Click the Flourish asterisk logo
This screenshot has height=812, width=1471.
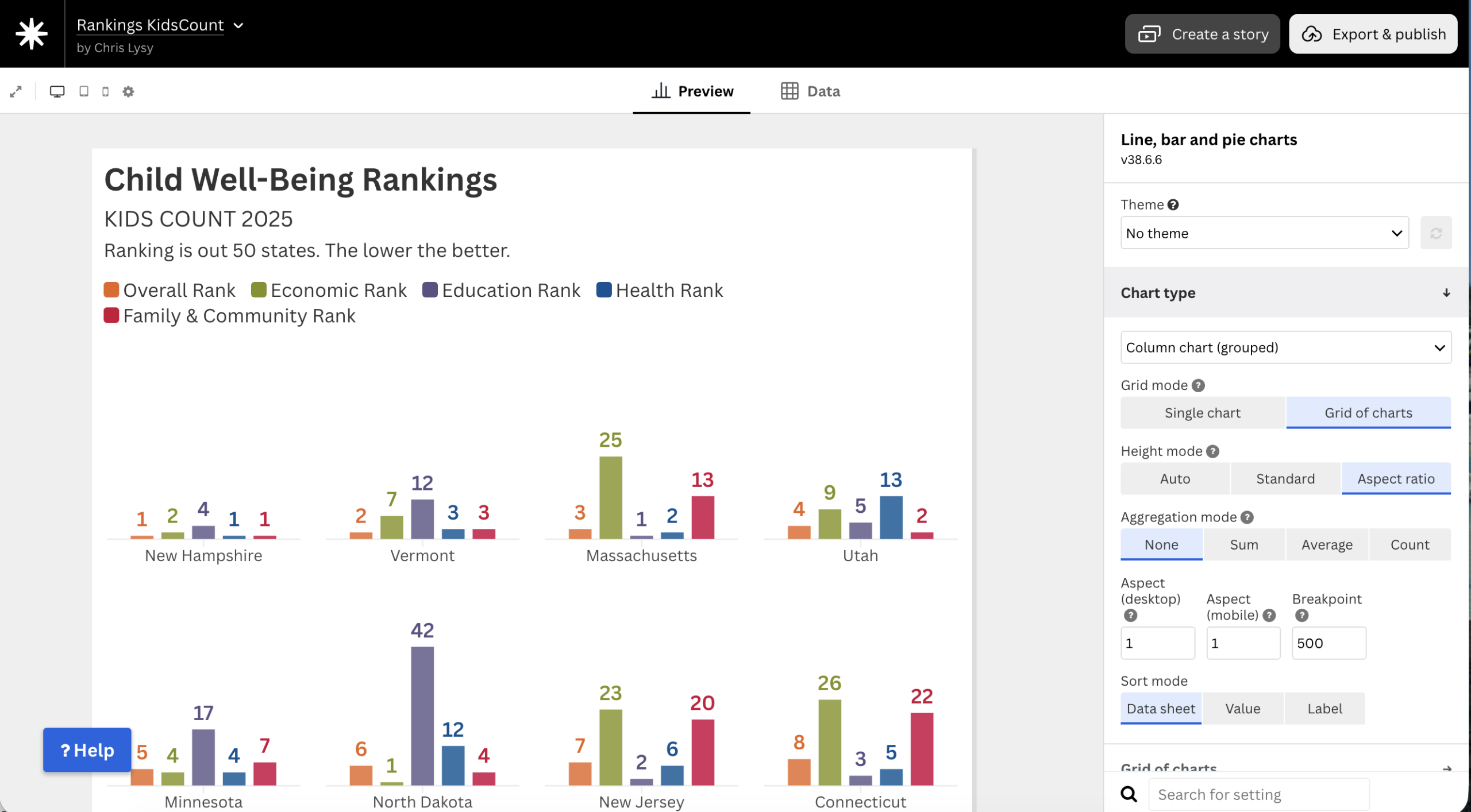tap(32, 33)
